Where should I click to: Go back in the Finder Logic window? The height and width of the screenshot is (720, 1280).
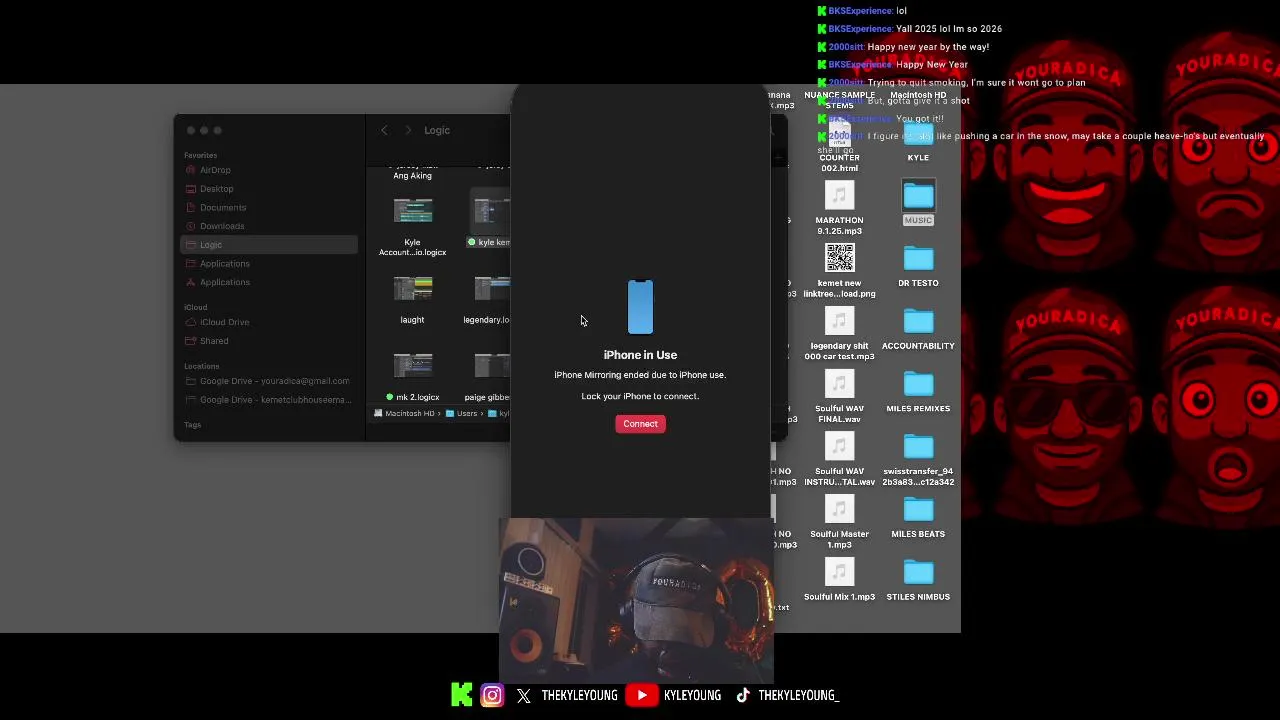(x=384, y=130)
